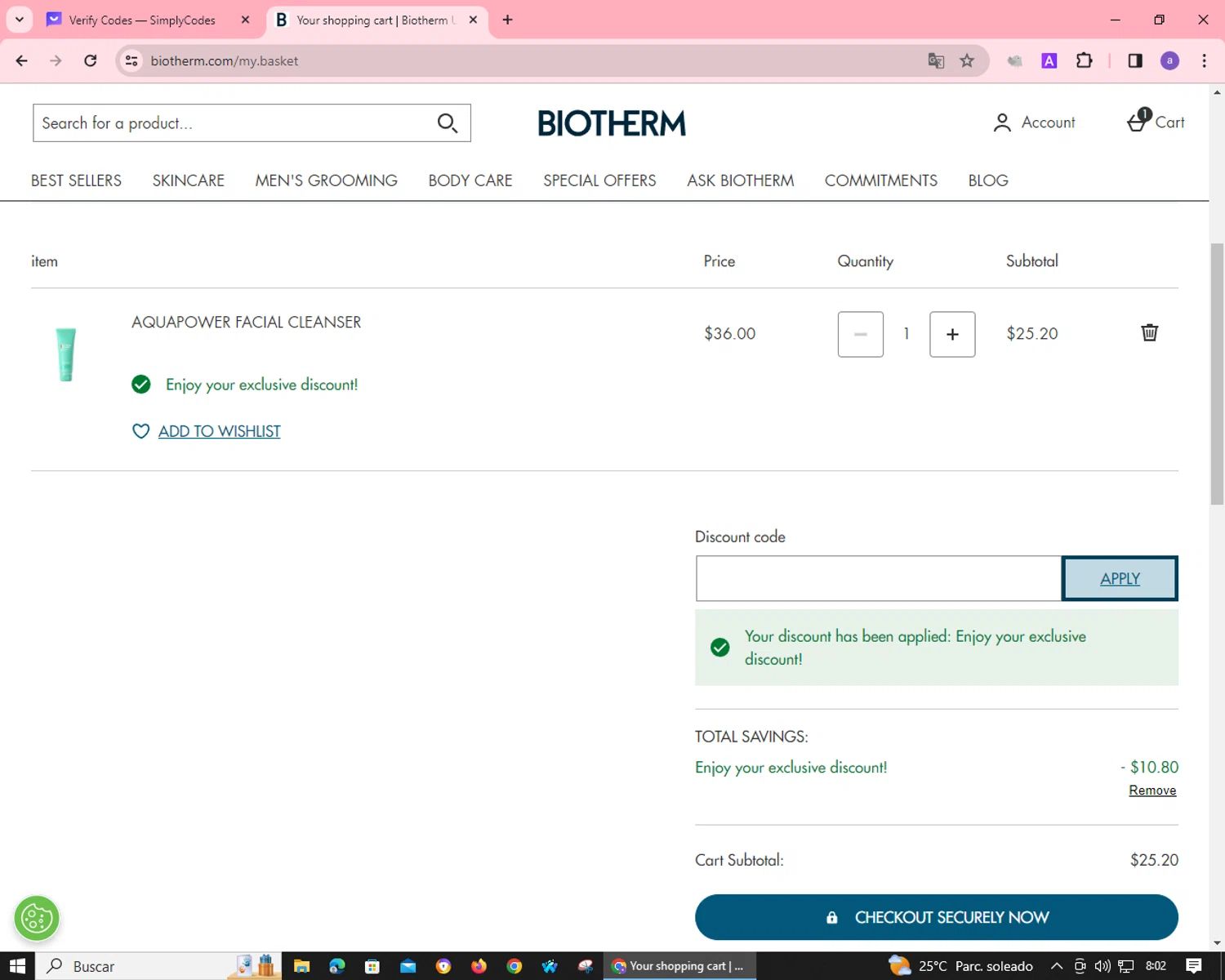Image resolution: width=1225 pixels, height=980 pixels.
Task: Click the search magnifier icon in product search
Action: pos(447,123)
